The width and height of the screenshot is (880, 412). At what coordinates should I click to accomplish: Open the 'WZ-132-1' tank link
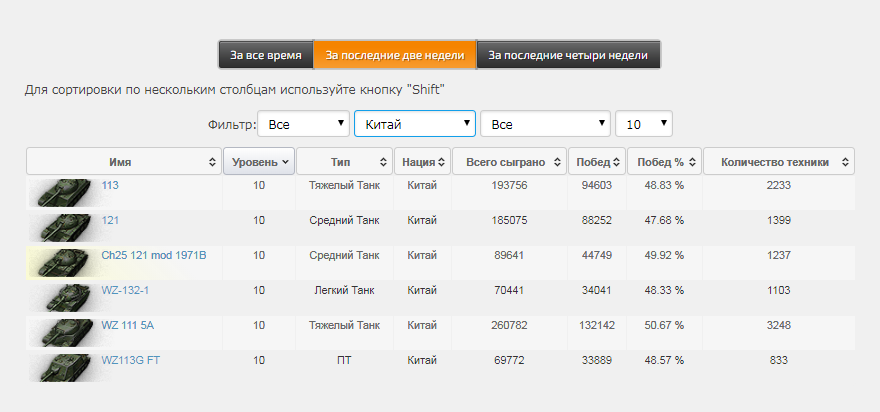(x=125, y=290)
